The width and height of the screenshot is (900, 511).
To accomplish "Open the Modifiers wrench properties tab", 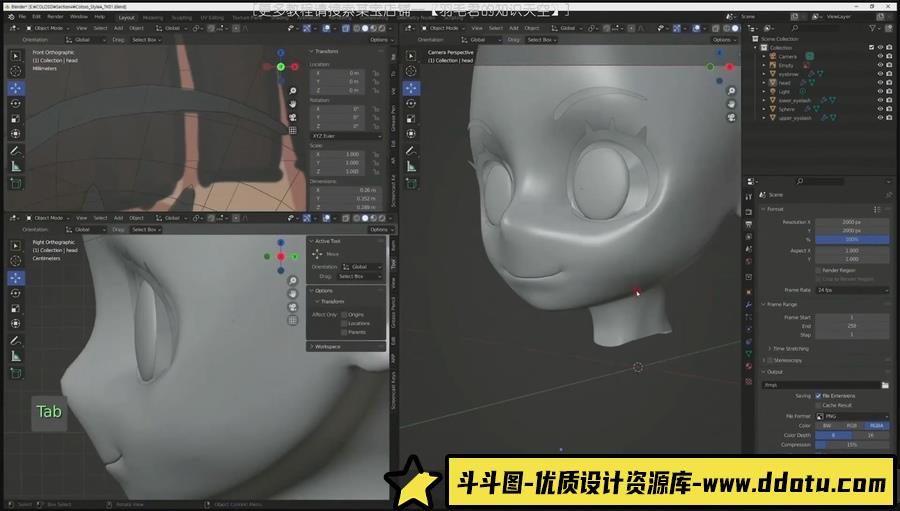I will tap(748, 304).
